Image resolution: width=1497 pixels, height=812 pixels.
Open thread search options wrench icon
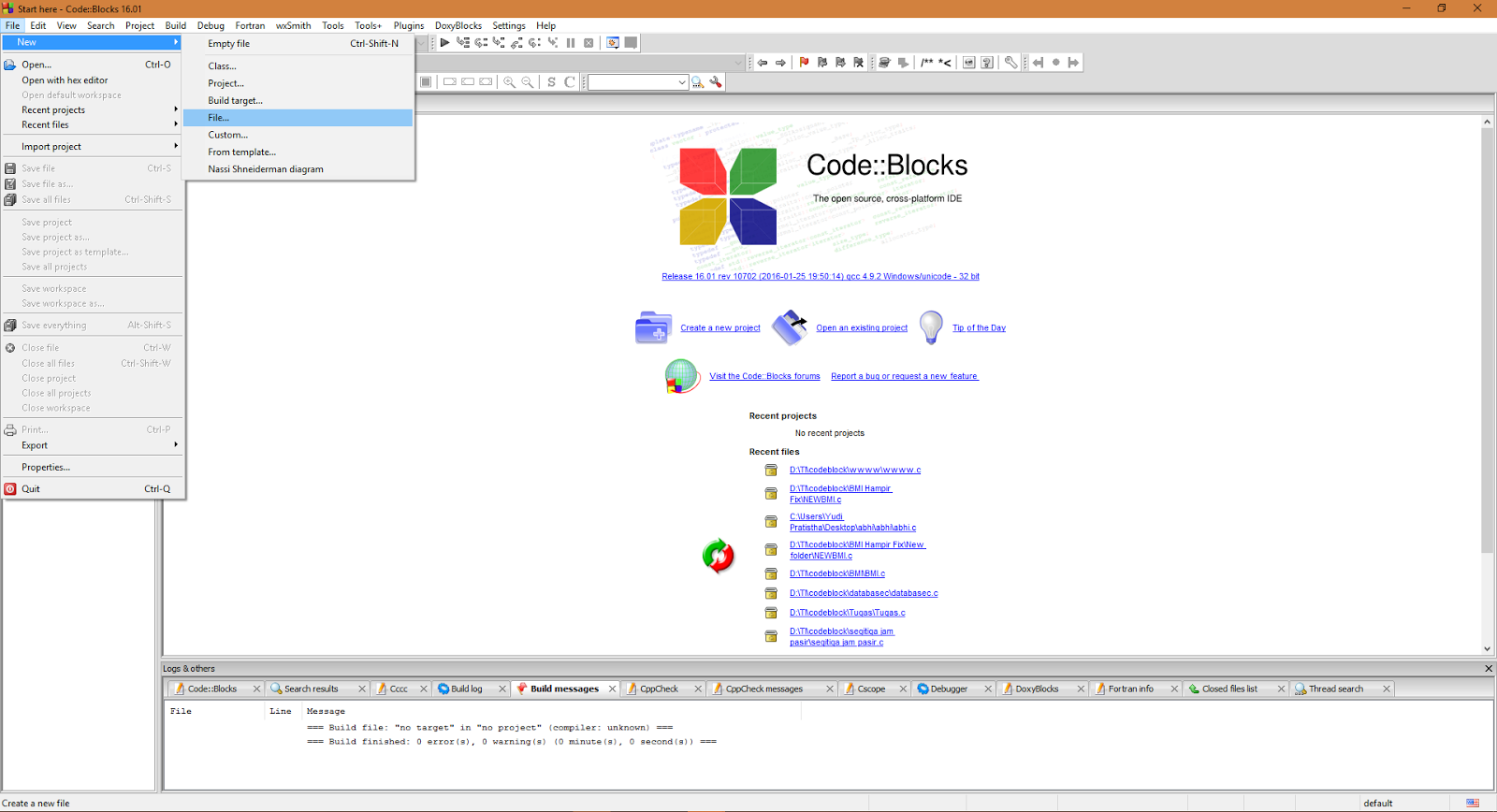[x=716, y=82]
